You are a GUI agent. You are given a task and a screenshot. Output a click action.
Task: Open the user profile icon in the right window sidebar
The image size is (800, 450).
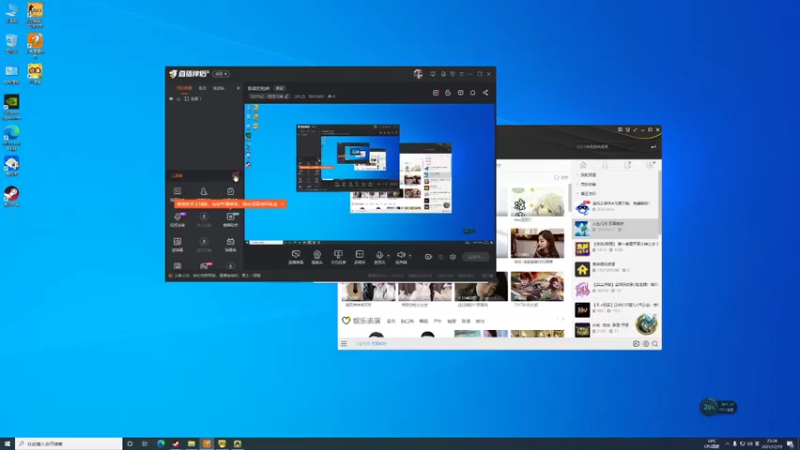point(605,165)
